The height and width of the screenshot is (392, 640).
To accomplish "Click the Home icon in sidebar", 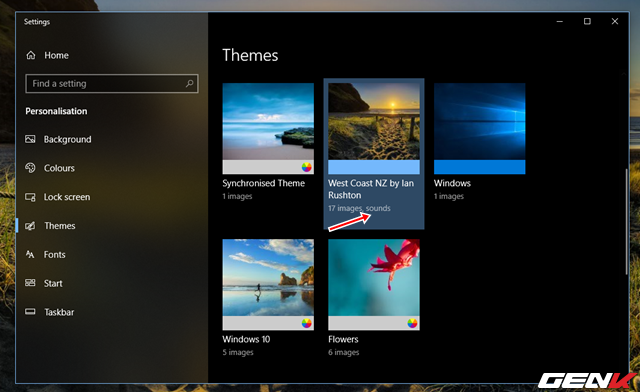I will pos(31,55).
